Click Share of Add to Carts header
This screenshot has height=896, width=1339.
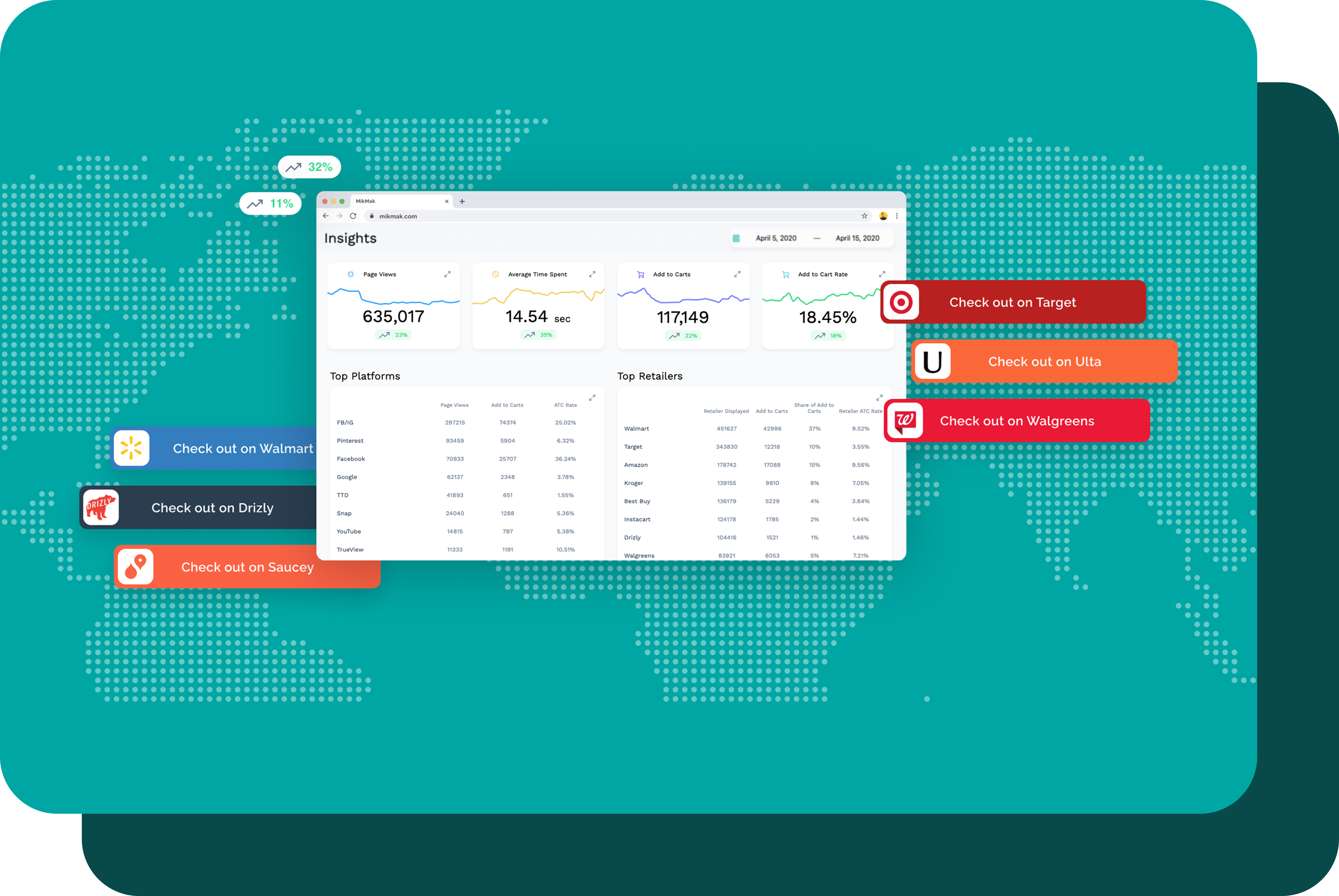(x=814, y=408)
